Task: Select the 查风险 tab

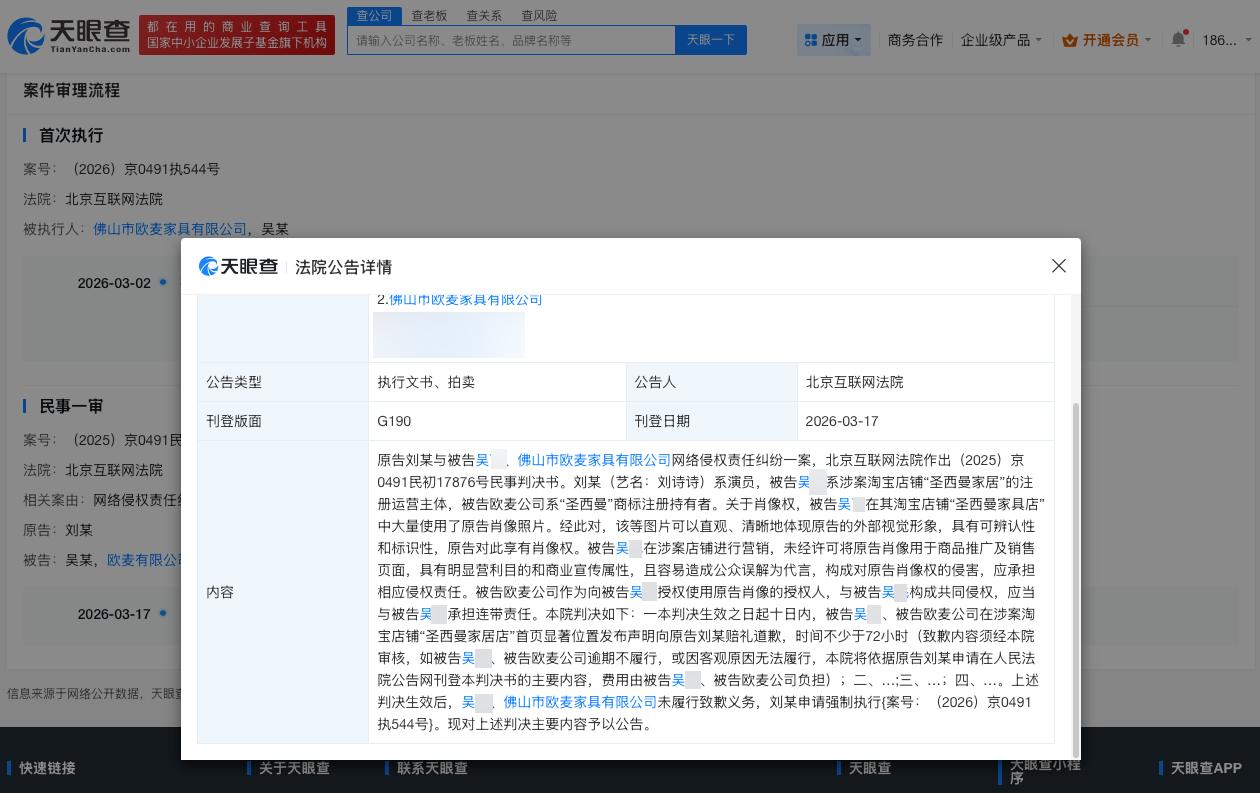Action: pyautogui.click(x=539, y=15)
